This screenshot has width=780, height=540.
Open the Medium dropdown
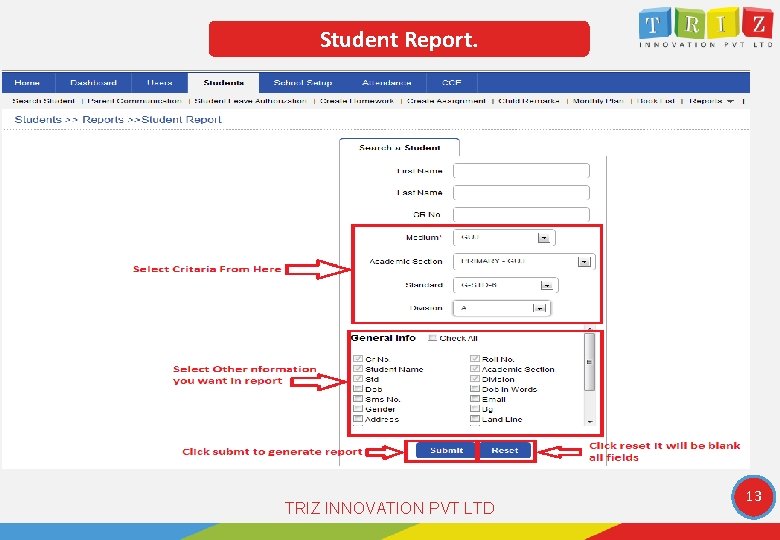coord(504,238)
